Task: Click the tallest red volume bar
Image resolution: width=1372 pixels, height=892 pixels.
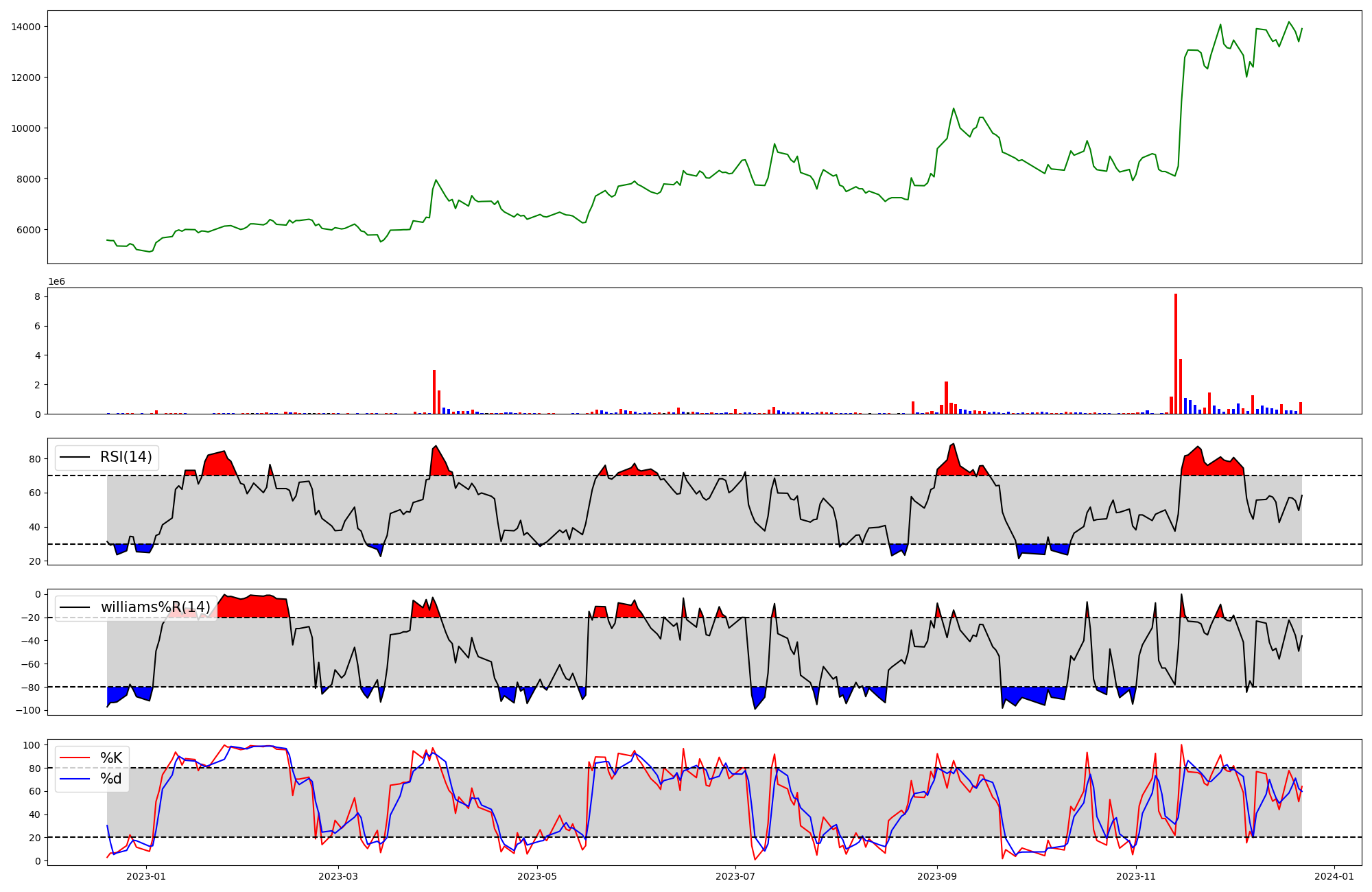Action: [1176, 353]
